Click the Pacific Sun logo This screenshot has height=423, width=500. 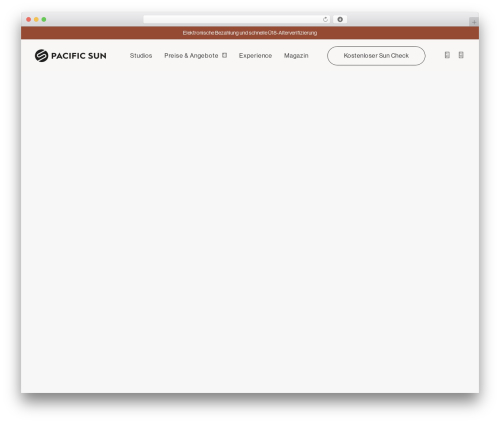[x=70, y=56]
